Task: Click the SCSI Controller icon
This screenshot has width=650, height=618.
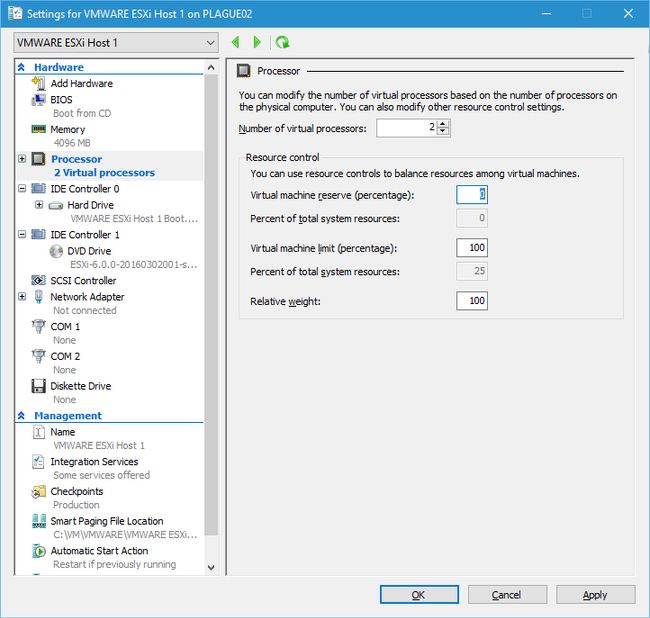Action: [x=39, y=281]
